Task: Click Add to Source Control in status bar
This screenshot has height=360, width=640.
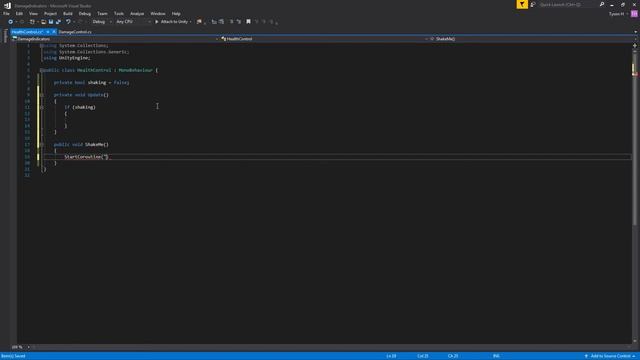Action: [x=611, y=356]
